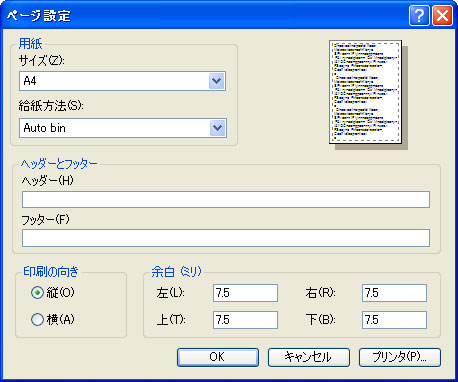The height and width of the screenshot is (382, 458).
Task: Open the 給紙方法 Auto bin dropdown
Action: pos(123,128)
